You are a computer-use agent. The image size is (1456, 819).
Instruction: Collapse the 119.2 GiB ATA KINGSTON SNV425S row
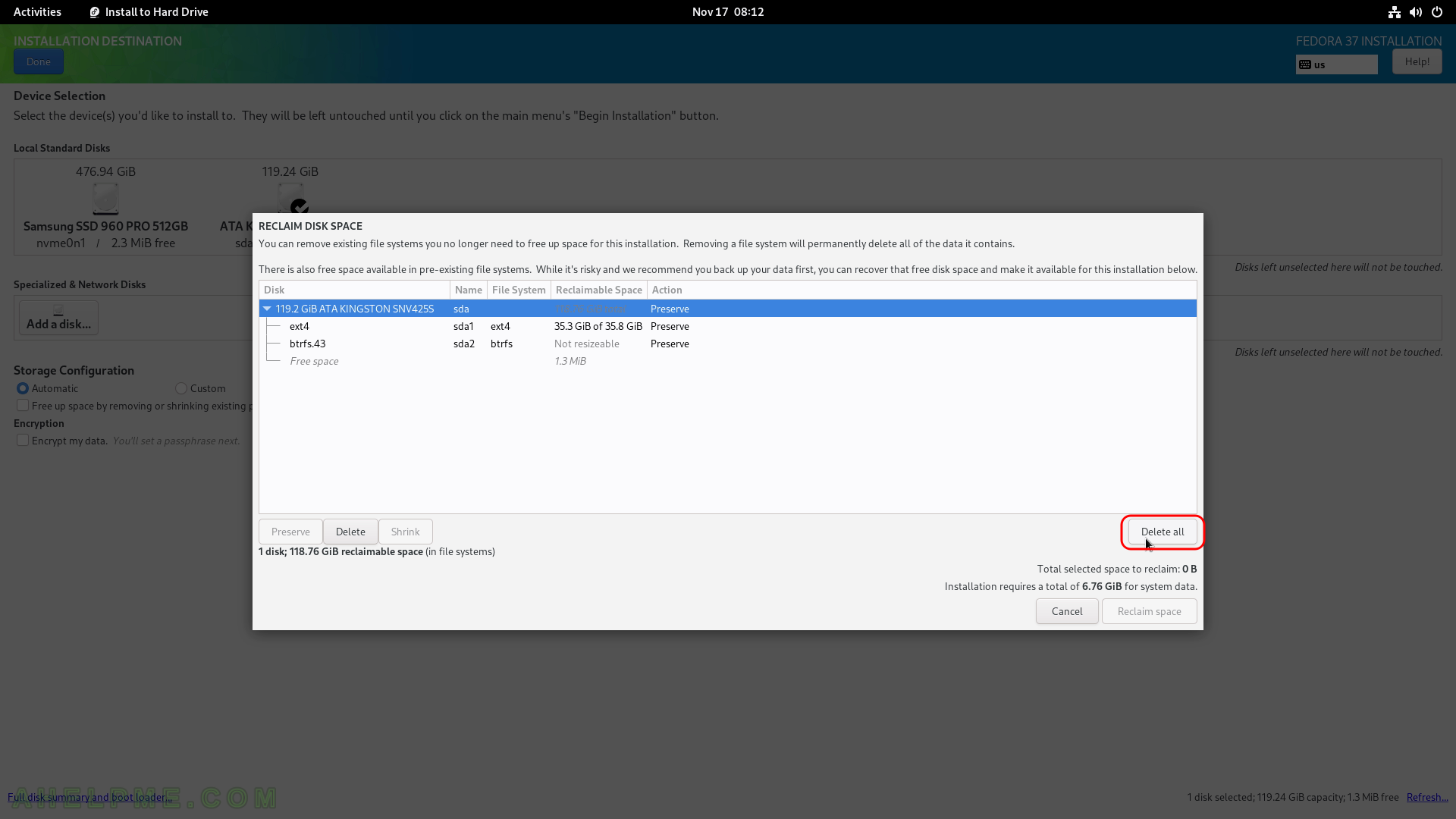pos(267,309)
